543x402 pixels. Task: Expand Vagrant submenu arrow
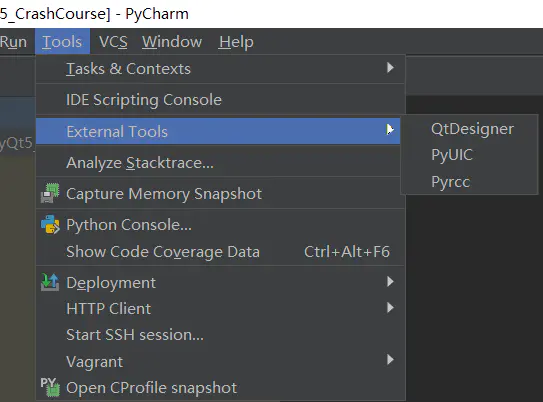(390, 360)
